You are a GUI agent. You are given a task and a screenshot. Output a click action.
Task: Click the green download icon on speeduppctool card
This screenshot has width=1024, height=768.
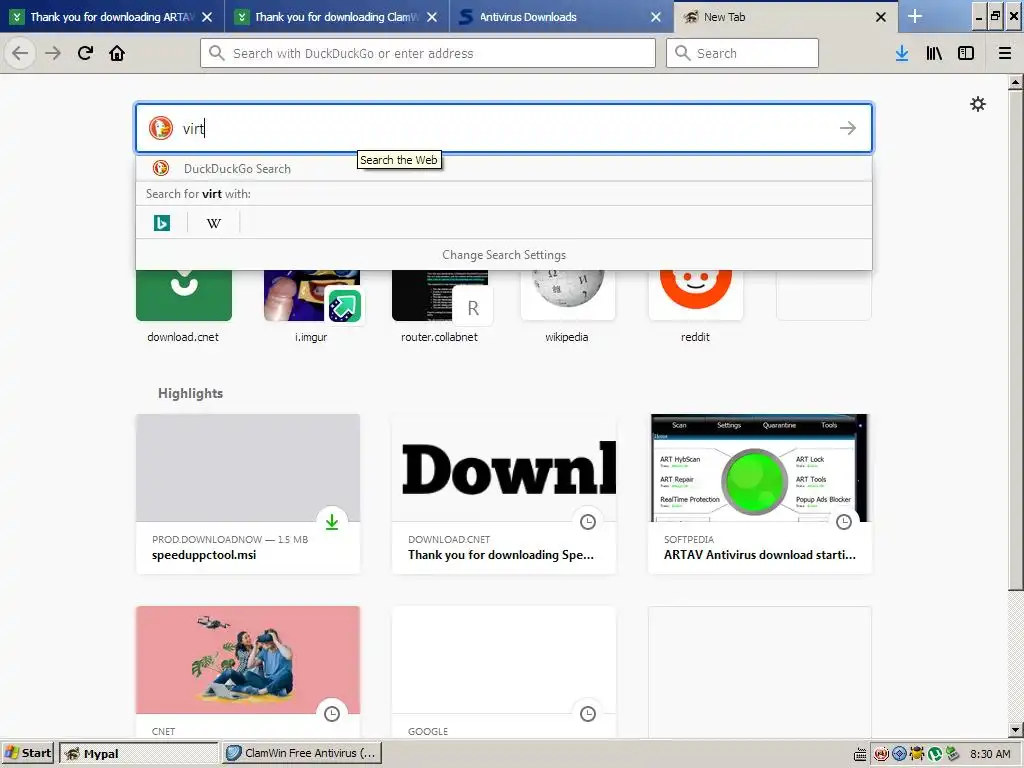tap(332, 522)
